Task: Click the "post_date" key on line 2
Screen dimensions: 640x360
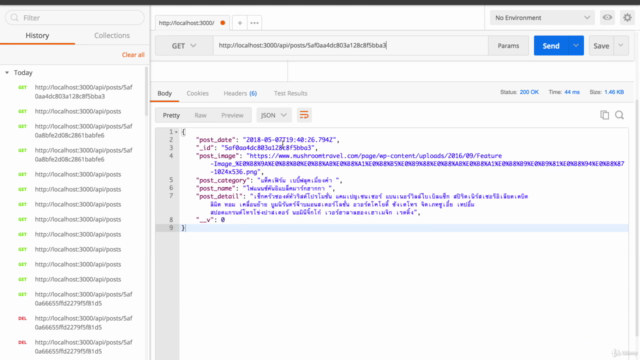Action: 216,140
